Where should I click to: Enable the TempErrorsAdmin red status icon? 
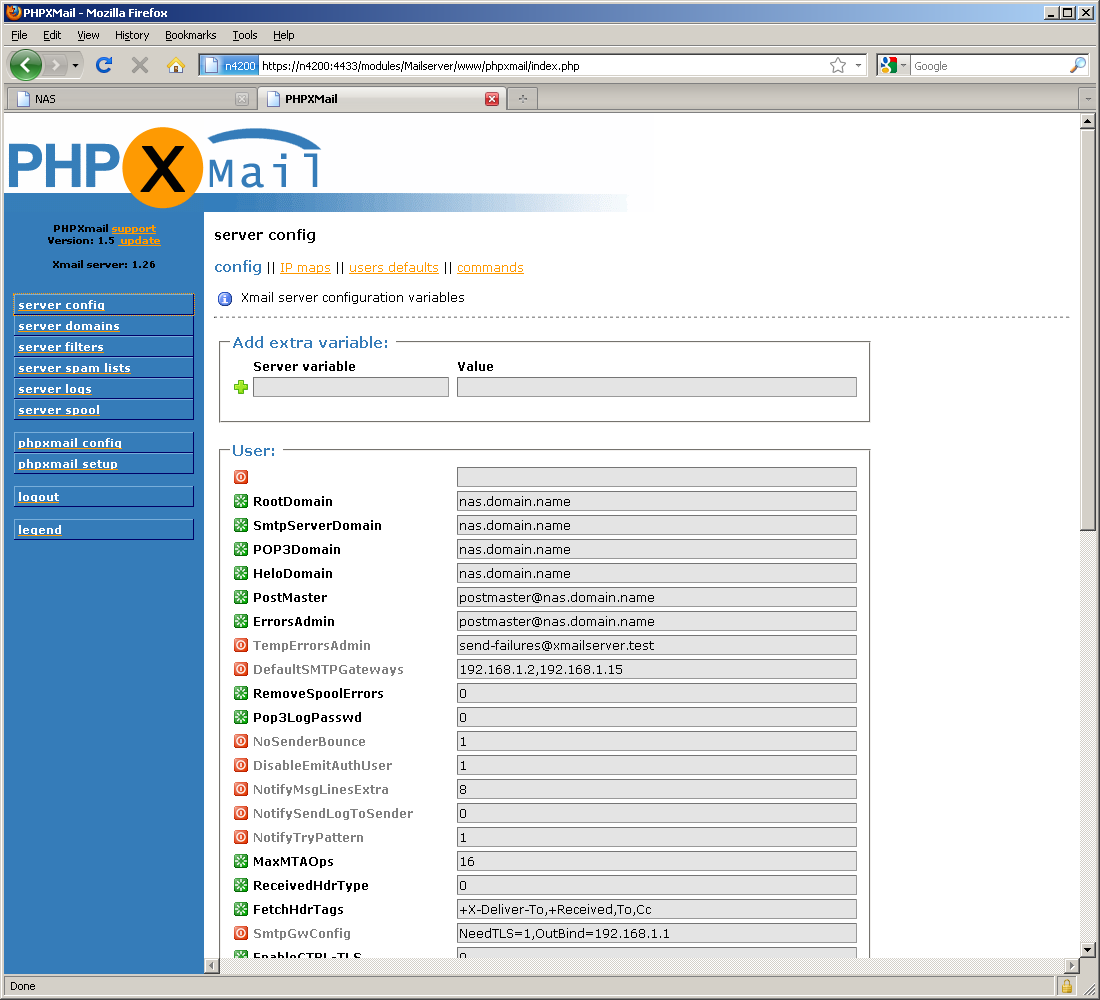click(241, 645)
